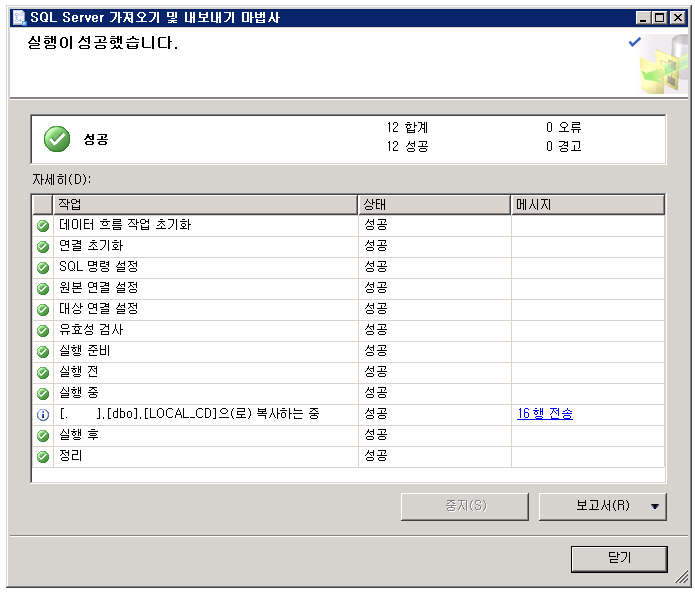Open the 보고서(R) dropdown arrow
The image size is (695, 593).
click(655, 506)
